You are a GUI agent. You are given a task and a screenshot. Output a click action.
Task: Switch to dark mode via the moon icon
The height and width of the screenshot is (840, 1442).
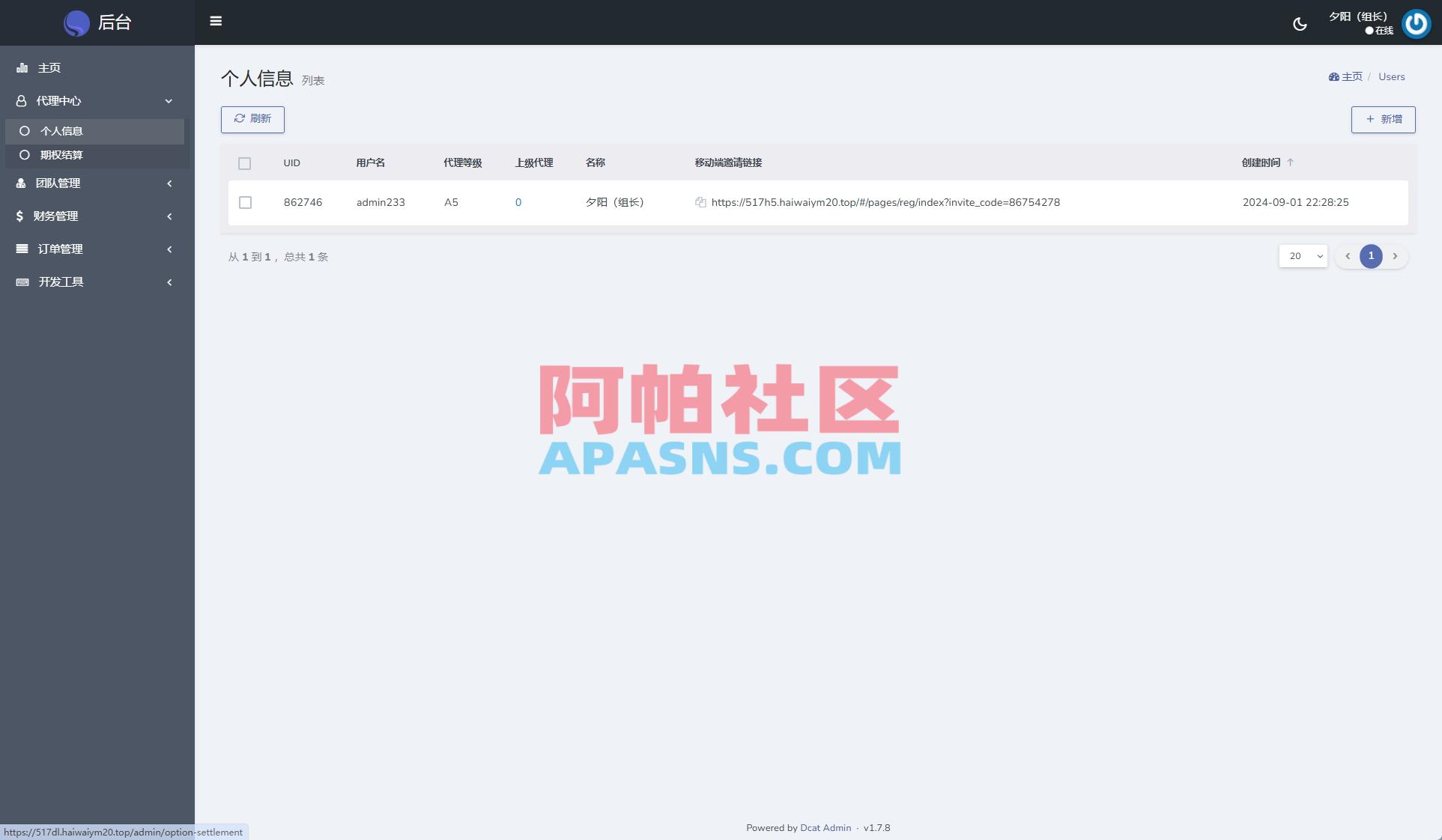(x=1300, y=23)
